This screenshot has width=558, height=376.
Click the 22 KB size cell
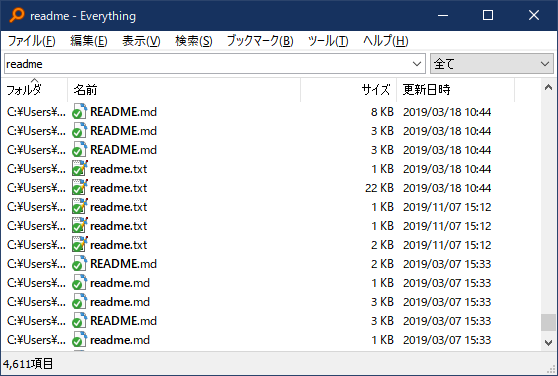click(379, 187)
